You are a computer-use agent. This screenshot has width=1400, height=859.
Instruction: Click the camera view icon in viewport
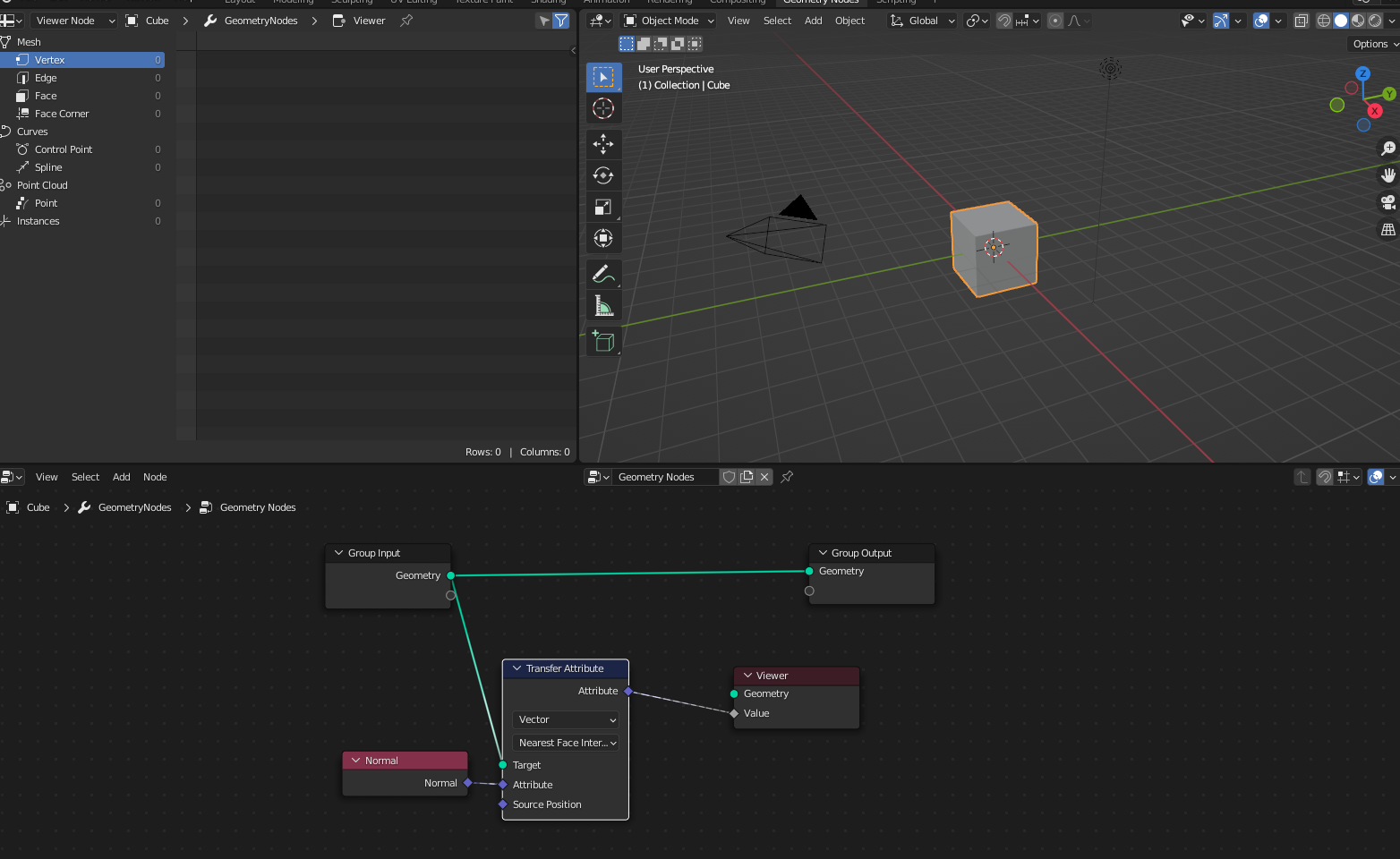pyautogui.click(x=1387, y=202)
